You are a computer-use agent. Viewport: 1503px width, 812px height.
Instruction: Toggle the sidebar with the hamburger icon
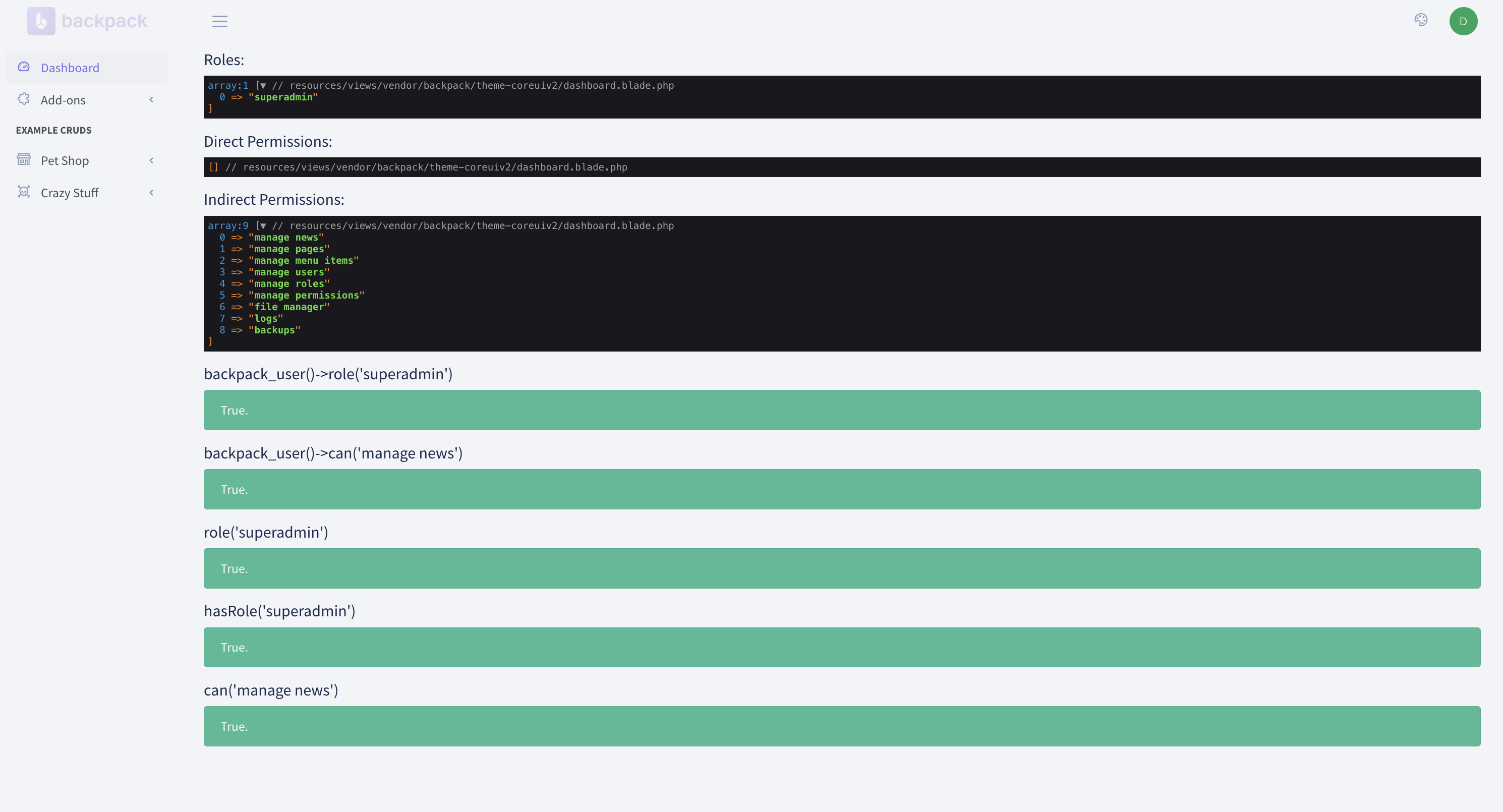coord(219,21)
